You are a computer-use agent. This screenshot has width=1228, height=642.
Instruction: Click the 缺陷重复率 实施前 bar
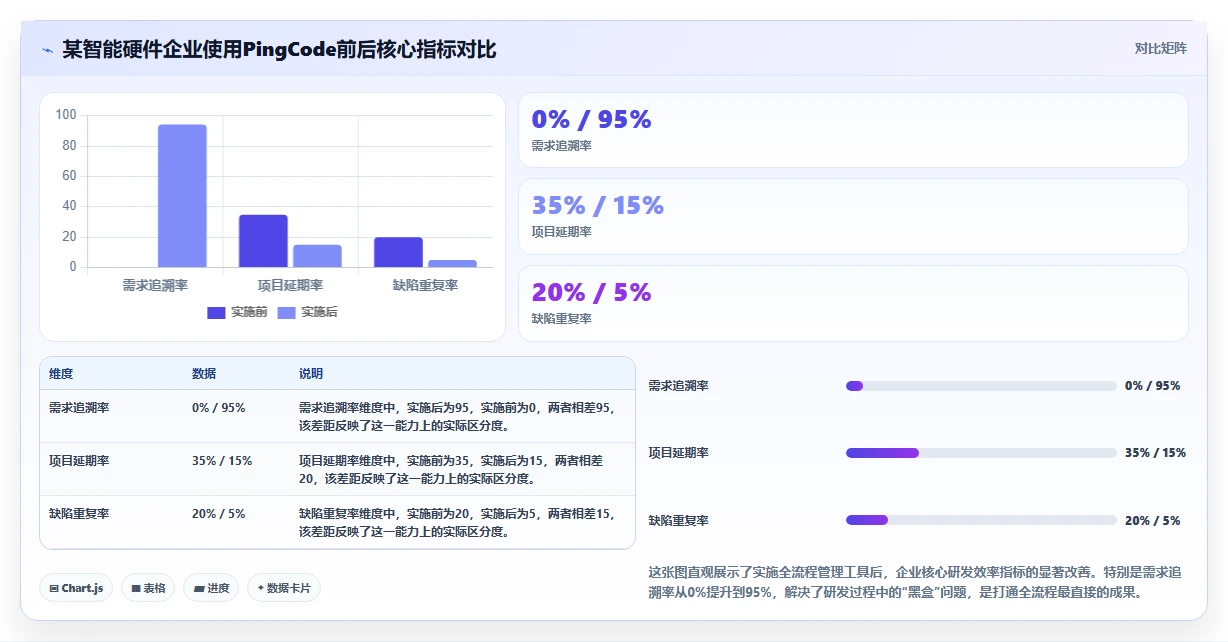tap(398, 252)
